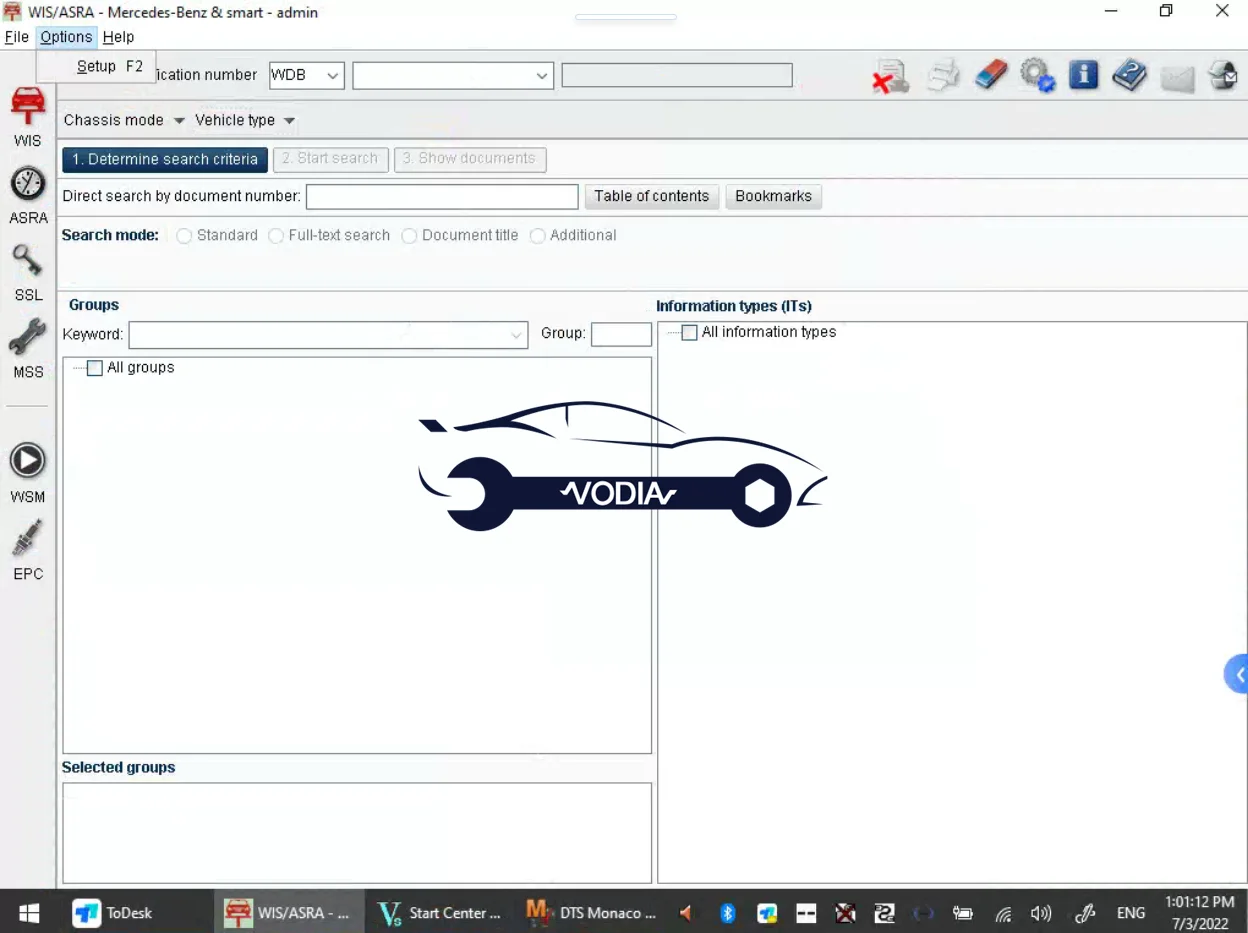Open the Help menu
Image resolution: width=1248 pixels, height=933 pixels.
click(118, 37)
